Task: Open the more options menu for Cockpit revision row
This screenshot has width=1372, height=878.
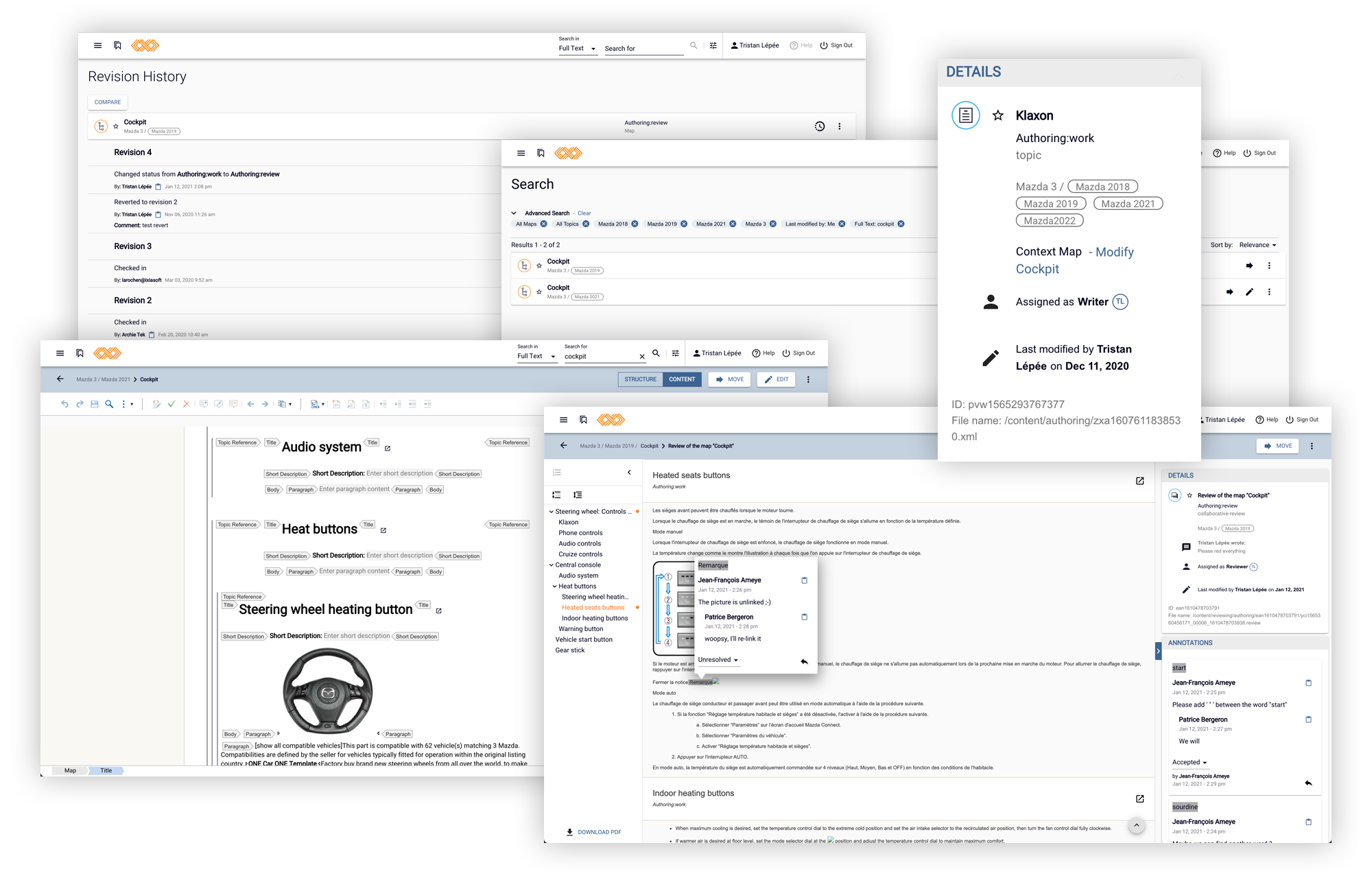Action: (x=839, y=126)
